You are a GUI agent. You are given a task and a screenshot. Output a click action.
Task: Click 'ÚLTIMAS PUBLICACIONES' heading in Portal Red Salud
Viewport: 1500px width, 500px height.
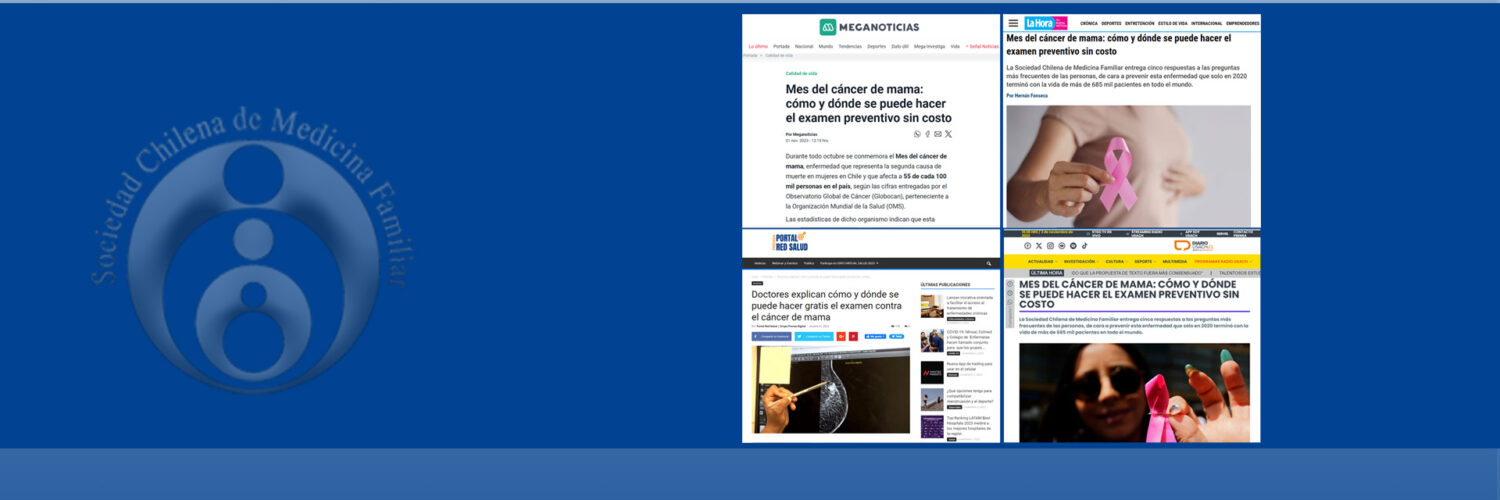coord(945,285)
